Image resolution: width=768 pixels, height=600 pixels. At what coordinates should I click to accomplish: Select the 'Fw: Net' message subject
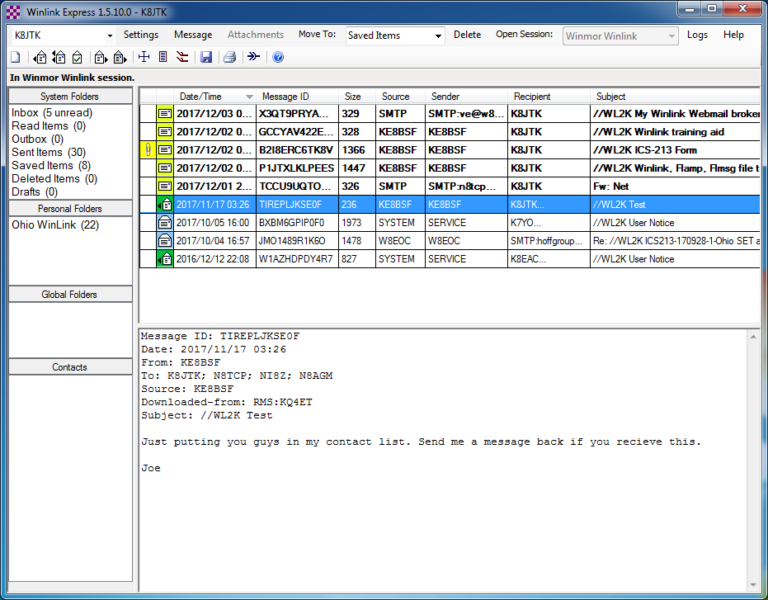611,186
